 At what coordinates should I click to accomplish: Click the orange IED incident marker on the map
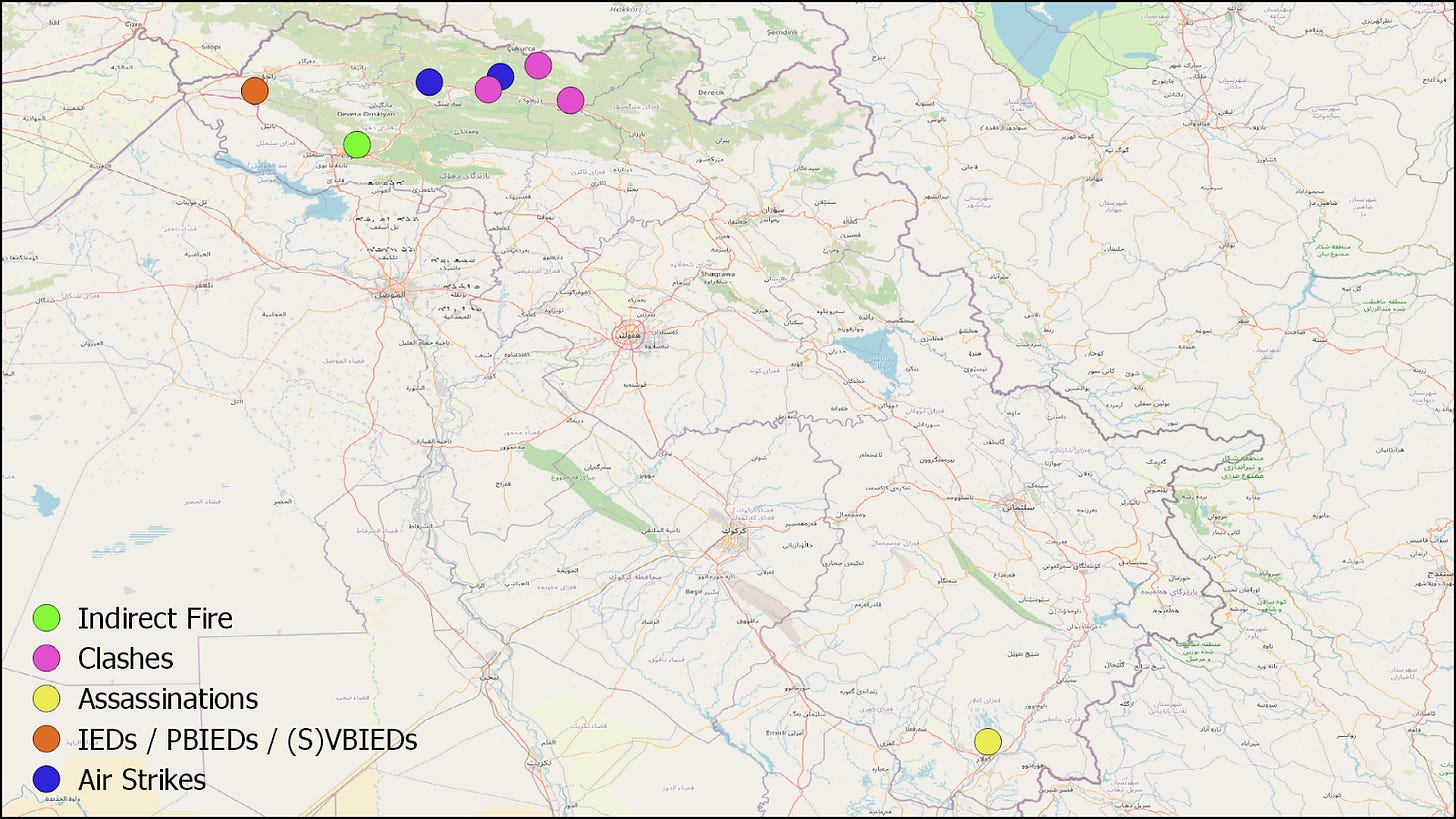pos(255,90)
